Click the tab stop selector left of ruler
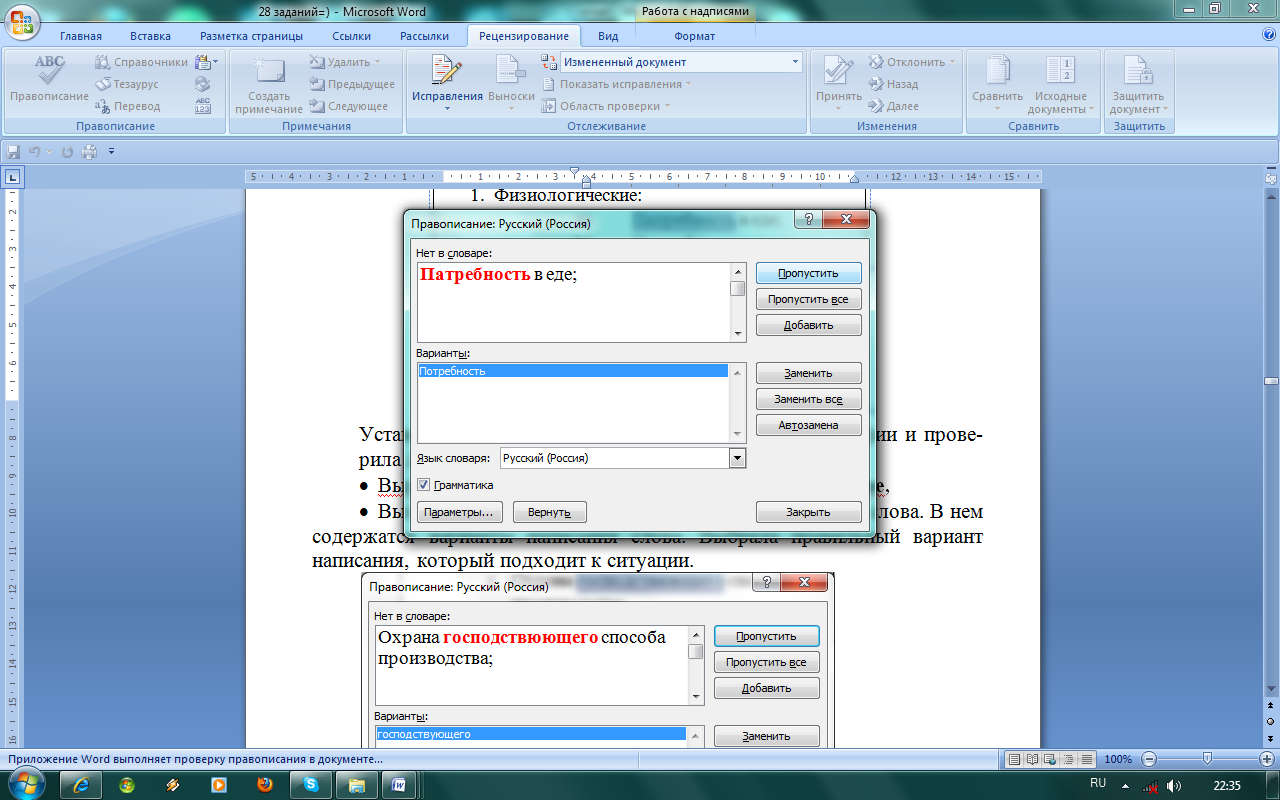The image size is (1280, 800). [x=12, y=177]
